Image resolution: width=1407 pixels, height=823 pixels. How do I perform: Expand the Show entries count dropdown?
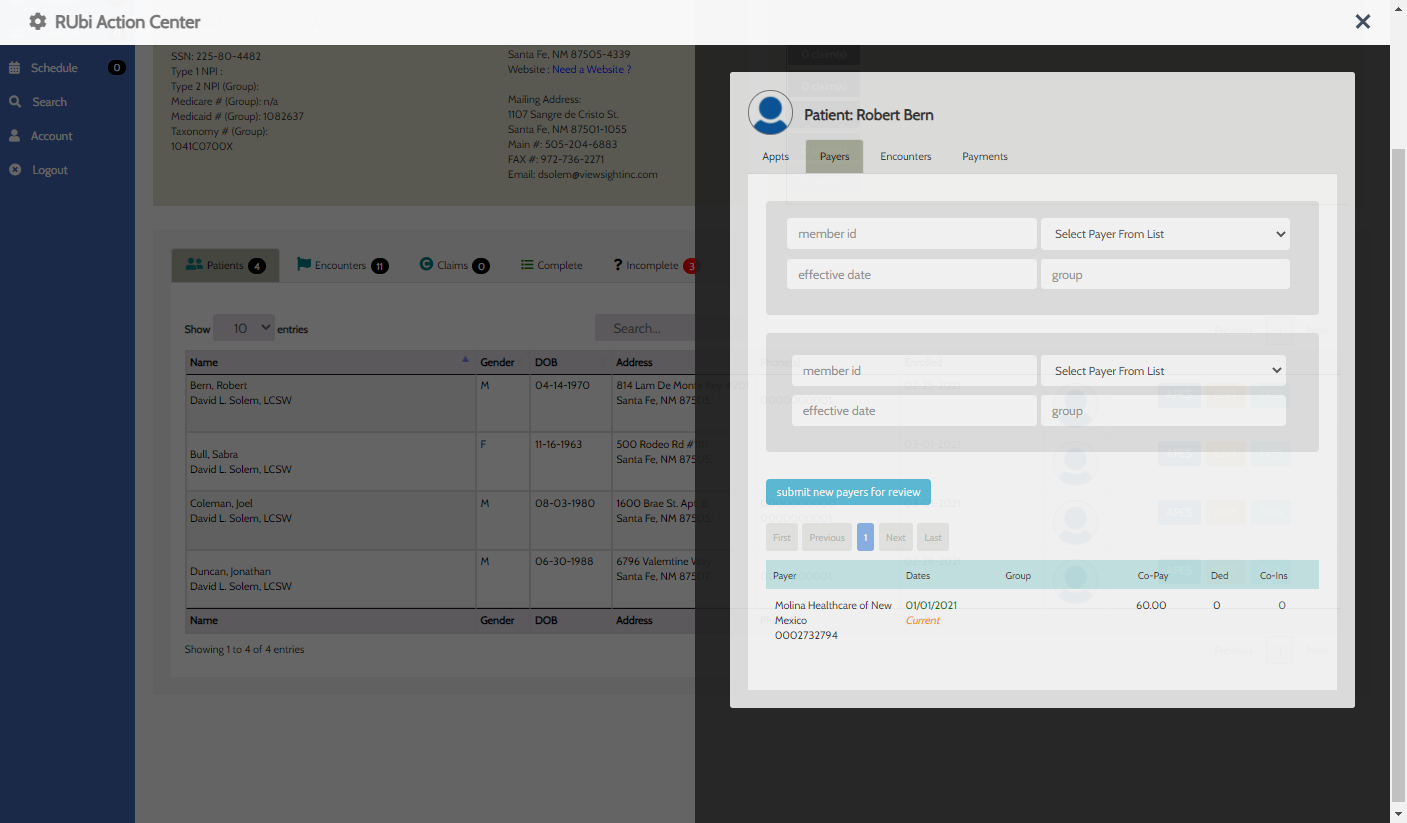(x=244, y=328)
